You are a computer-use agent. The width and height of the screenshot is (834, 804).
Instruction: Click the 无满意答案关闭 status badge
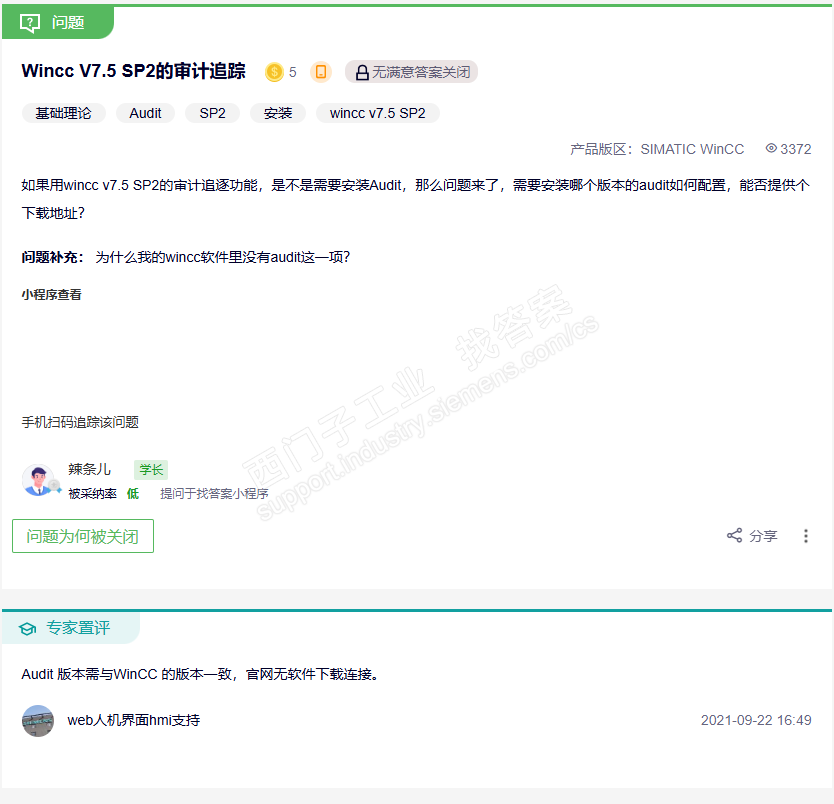[411, 72]
